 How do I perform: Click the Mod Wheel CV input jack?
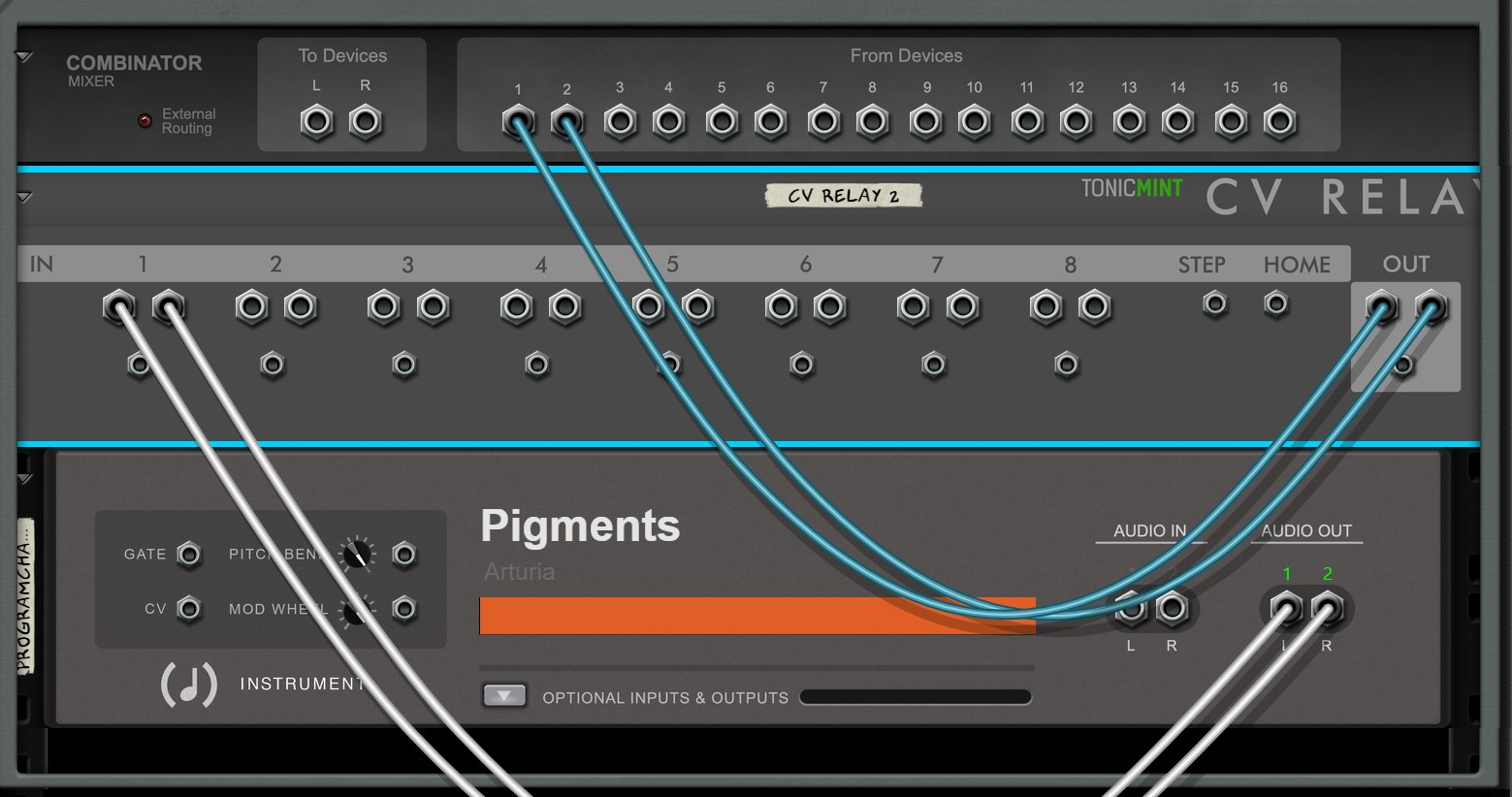tap(404, 609)
